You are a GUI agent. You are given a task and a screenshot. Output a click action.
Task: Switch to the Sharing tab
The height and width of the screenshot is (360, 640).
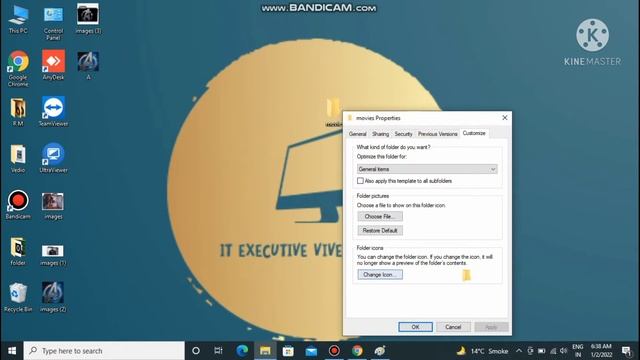[380, 134]
